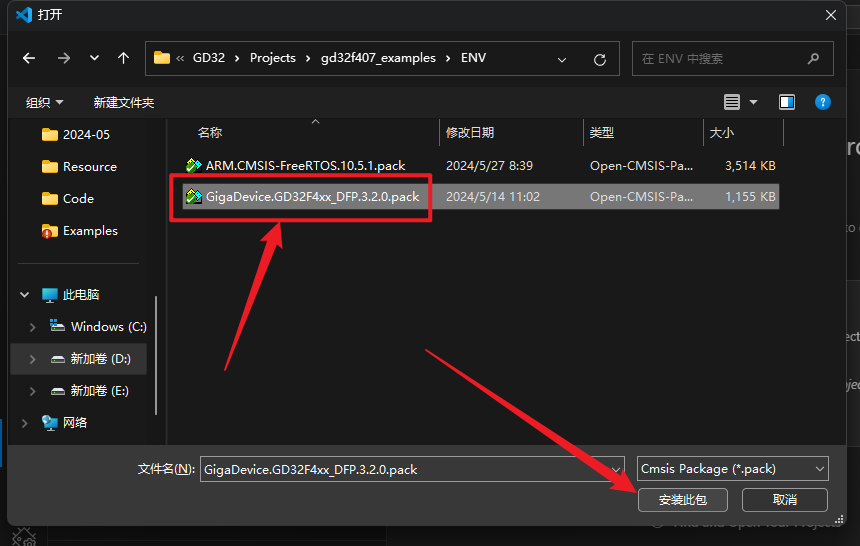Image resolution: width=860 pixels, height=546 pixels.
Task: Click the Windows (C:) drive icon
Action: 57,326
